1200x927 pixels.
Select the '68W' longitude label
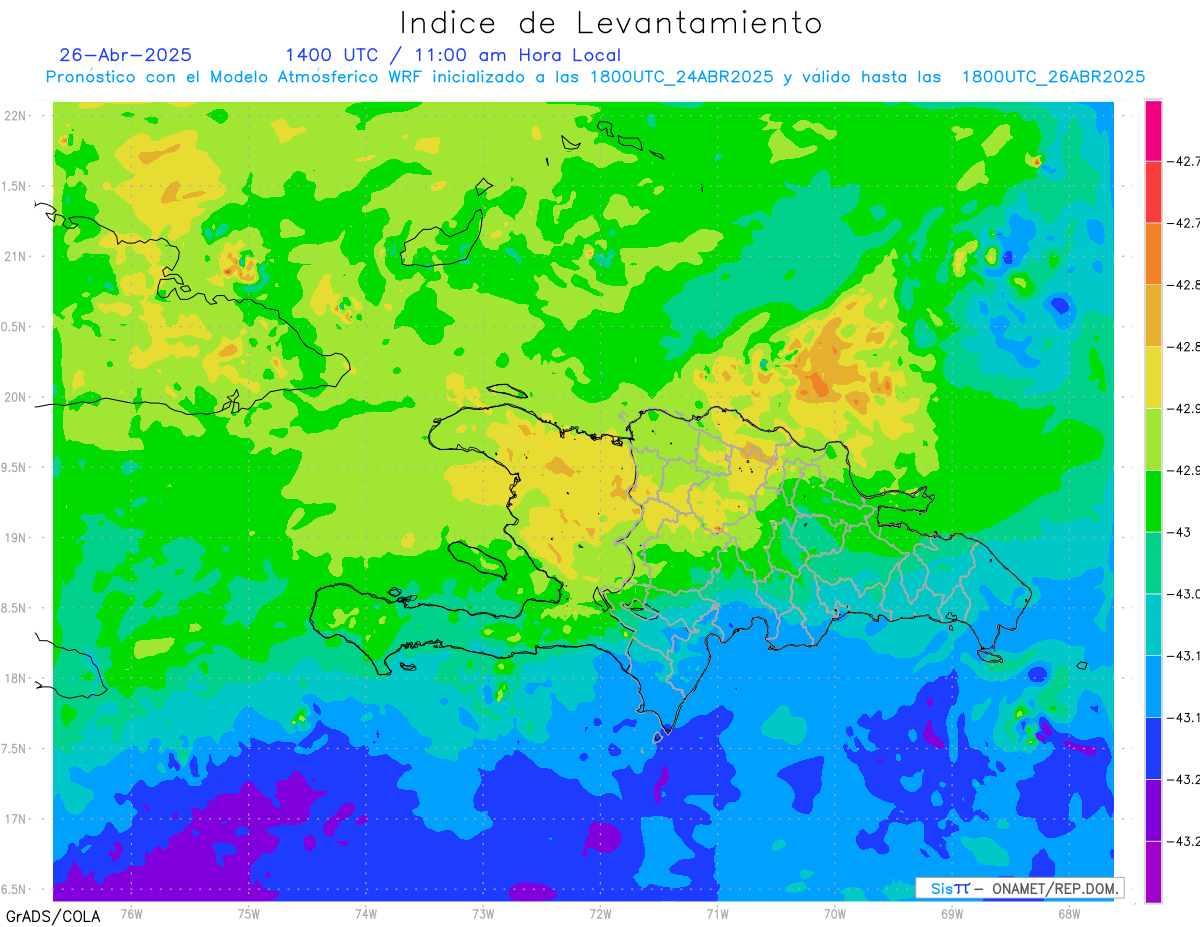click(1068, 912)
